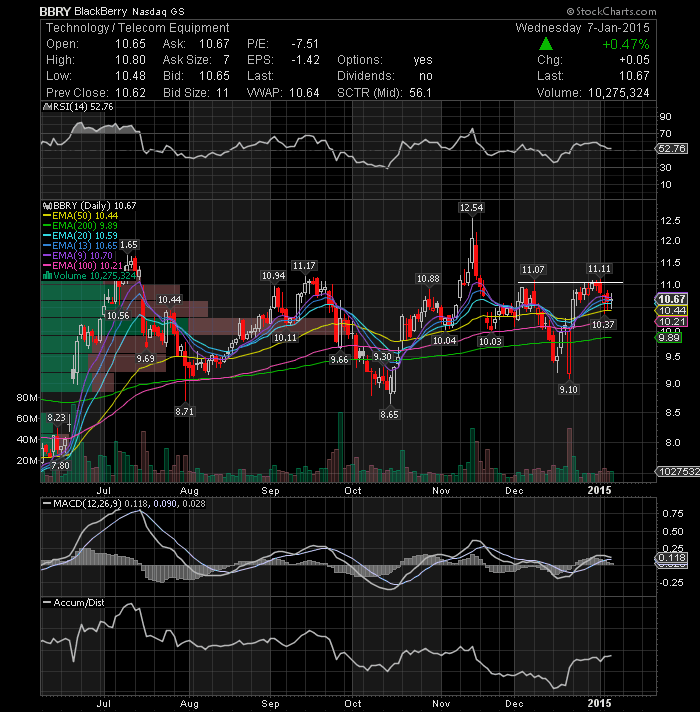Click the green up-arrow change indicator
Screen dimensions: 700x712
(x=546, y=44)
